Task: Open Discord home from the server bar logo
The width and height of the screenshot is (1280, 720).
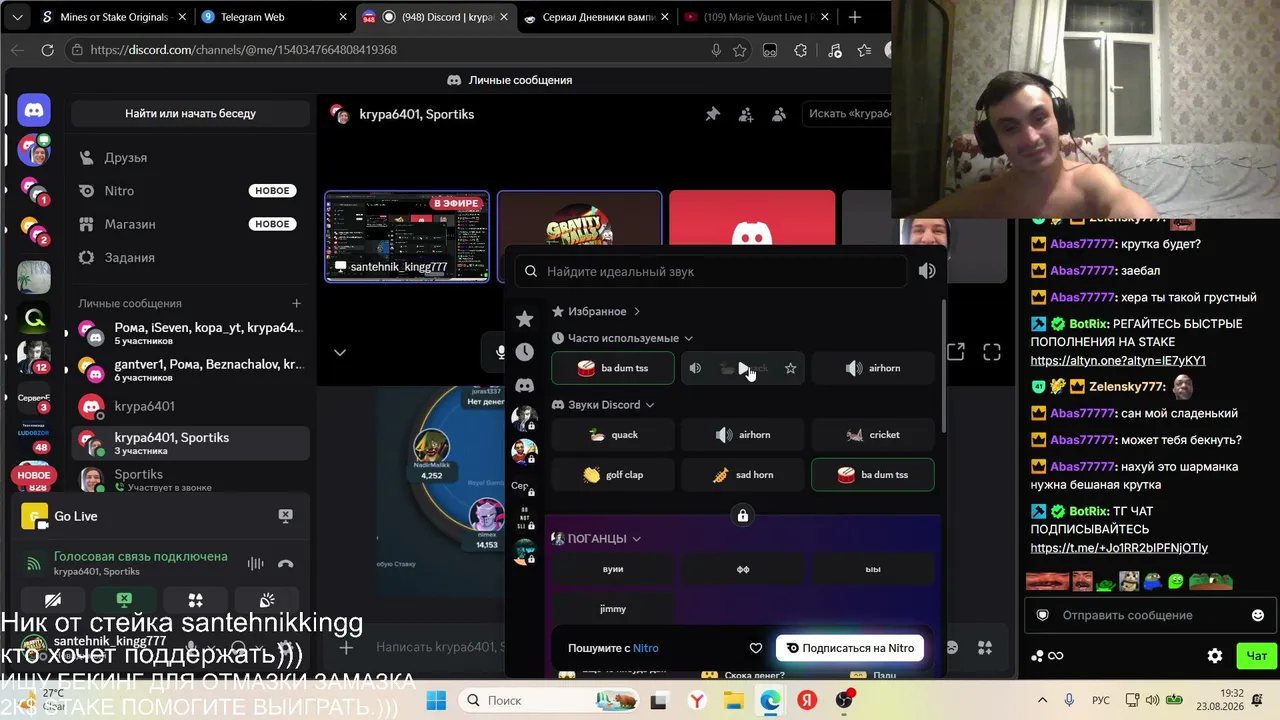Action: [33, 110]
